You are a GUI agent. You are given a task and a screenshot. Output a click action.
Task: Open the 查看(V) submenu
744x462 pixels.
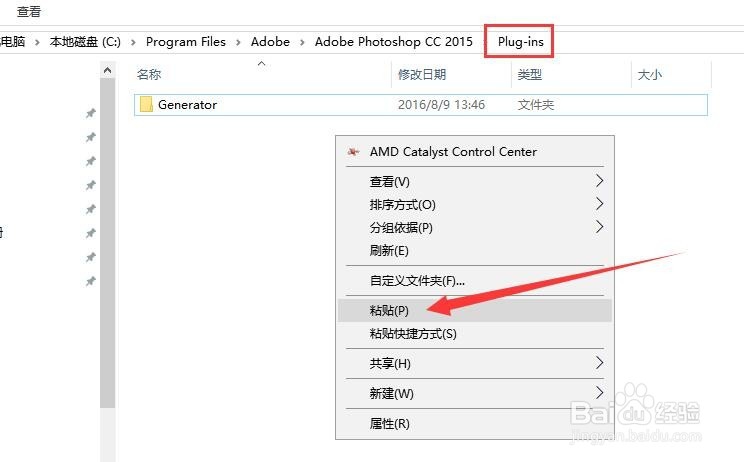point(474,182)
